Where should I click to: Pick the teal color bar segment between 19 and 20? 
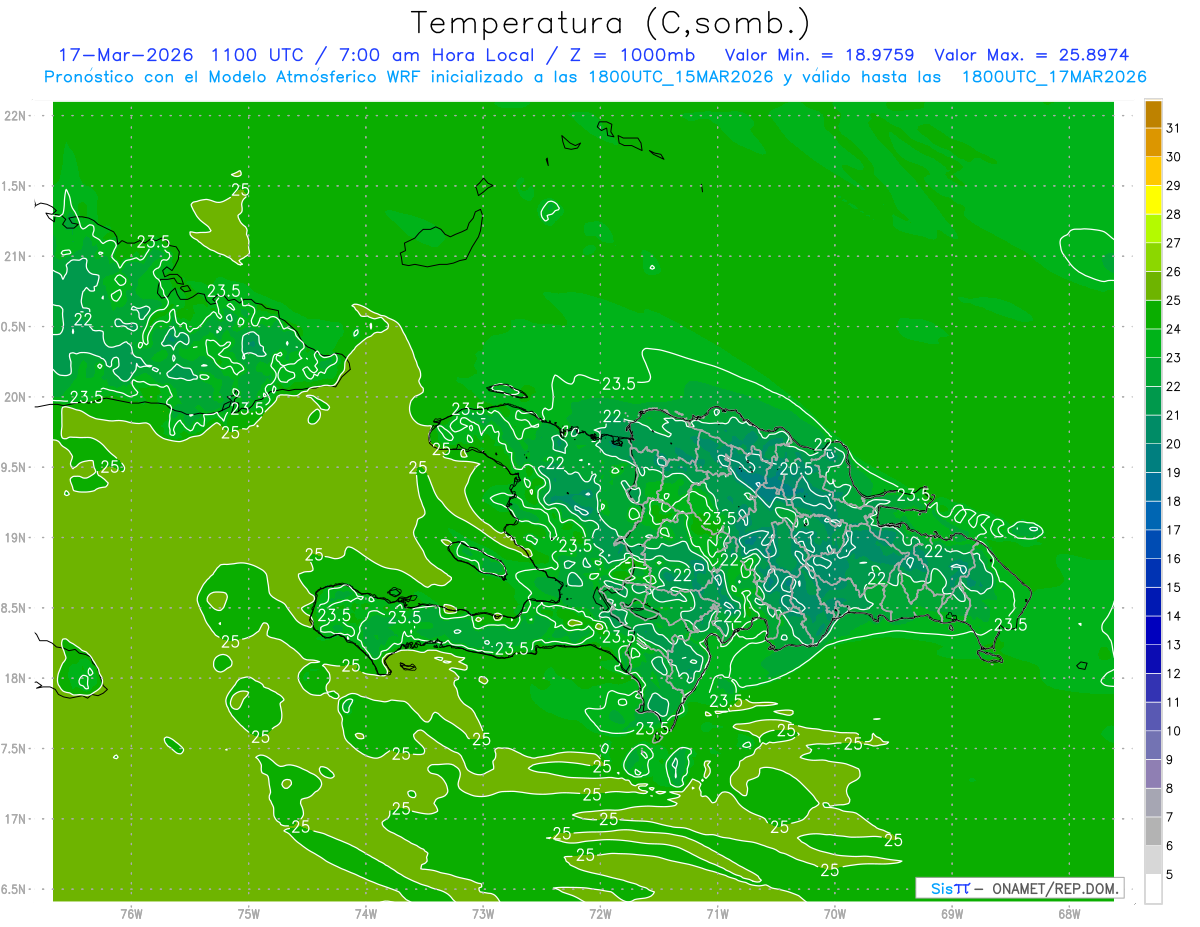(1153, 459)
